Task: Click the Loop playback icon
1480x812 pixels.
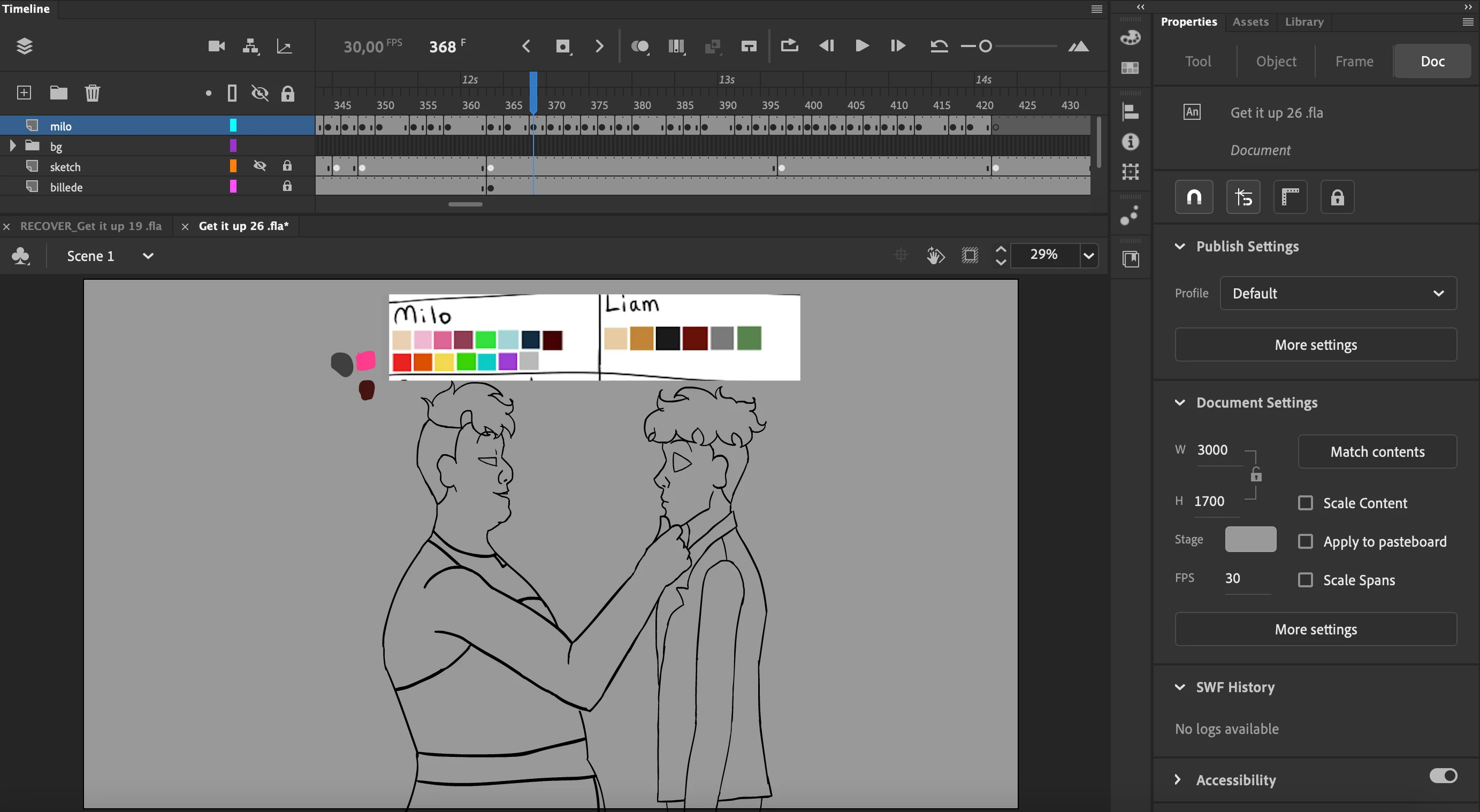Action: click(789, 46)
